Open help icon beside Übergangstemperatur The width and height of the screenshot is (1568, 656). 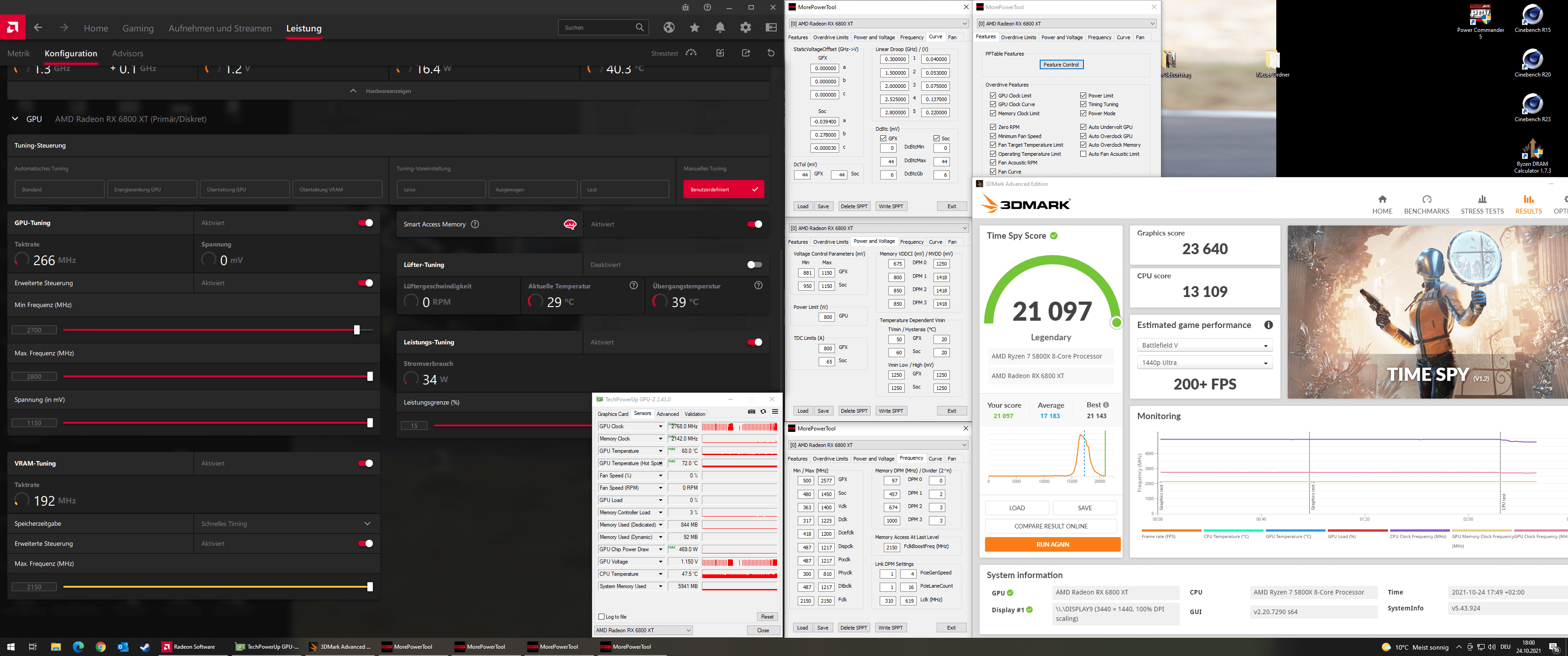tap(758, 285)
